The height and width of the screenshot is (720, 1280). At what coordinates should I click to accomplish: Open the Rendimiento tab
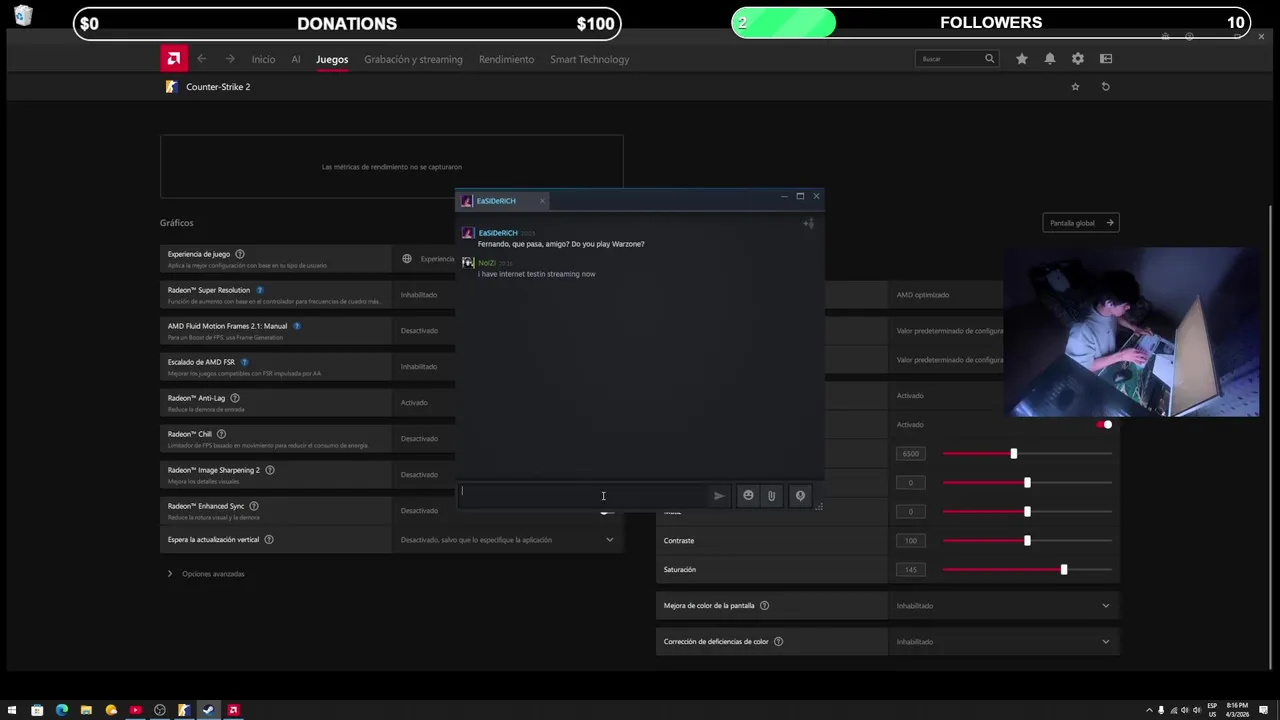tap(506, 60)
